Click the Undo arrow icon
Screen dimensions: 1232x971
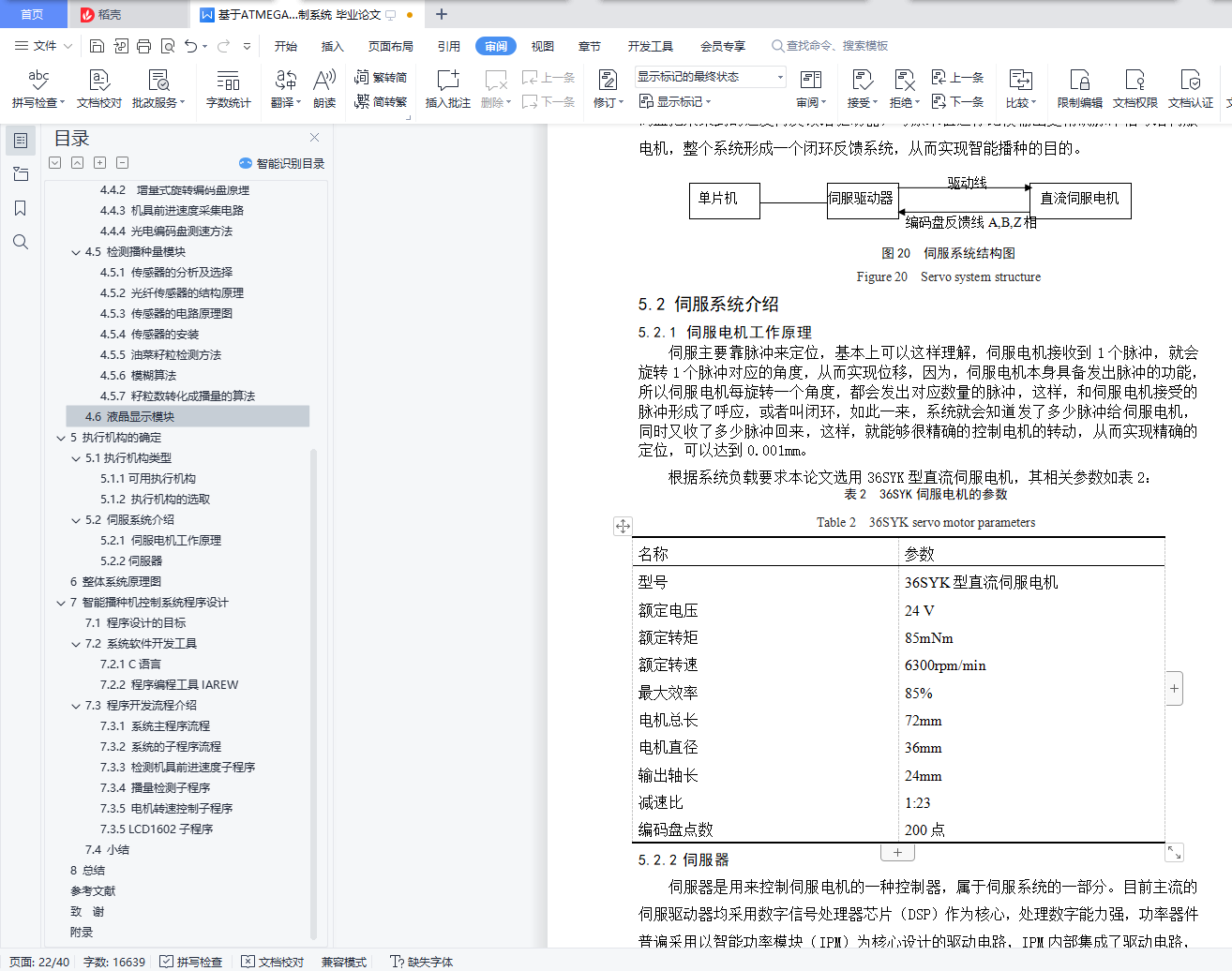tap(191, 46)
